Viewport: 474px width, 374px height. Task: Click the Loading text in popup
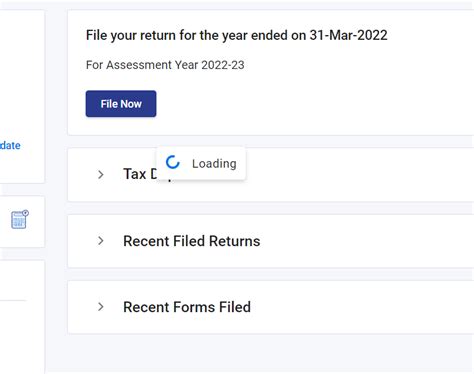214,164
